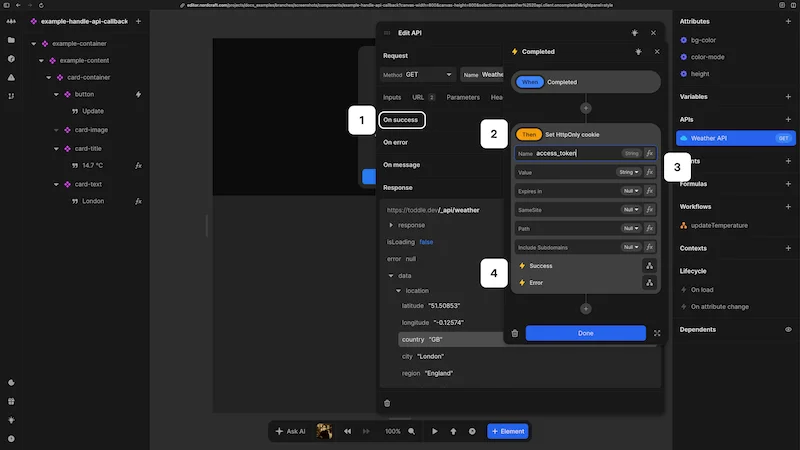Click the plus next to example-handle-api-callback
800x450 pixels.
[x=138, y=21]
